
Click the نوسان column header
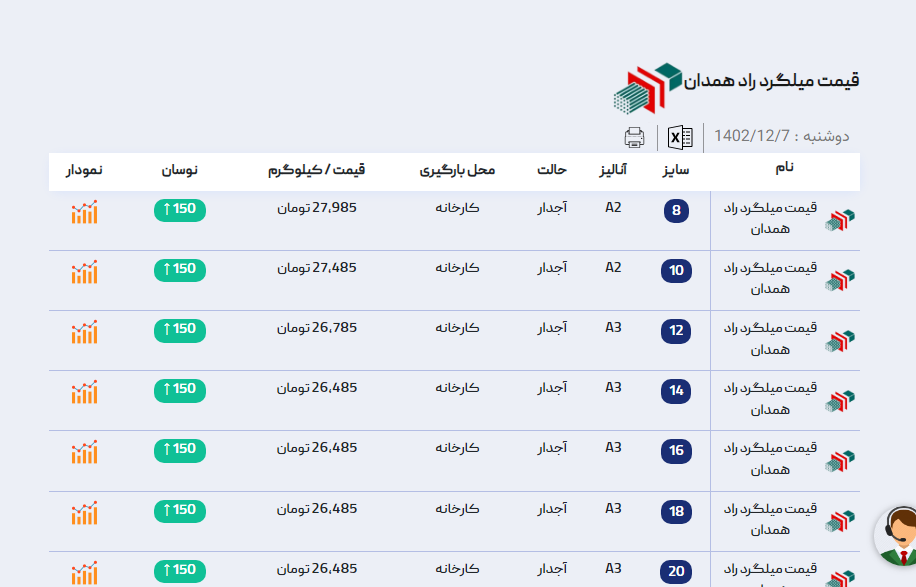[x=180, y=170]
